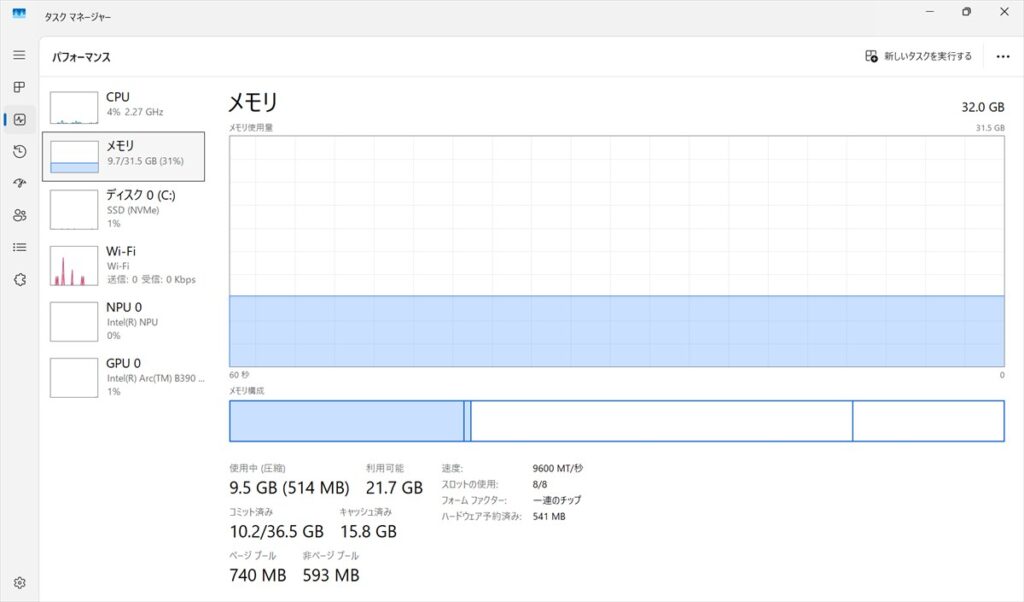Click the GPU 0 mini graph thumbnail

coord(74,377)
